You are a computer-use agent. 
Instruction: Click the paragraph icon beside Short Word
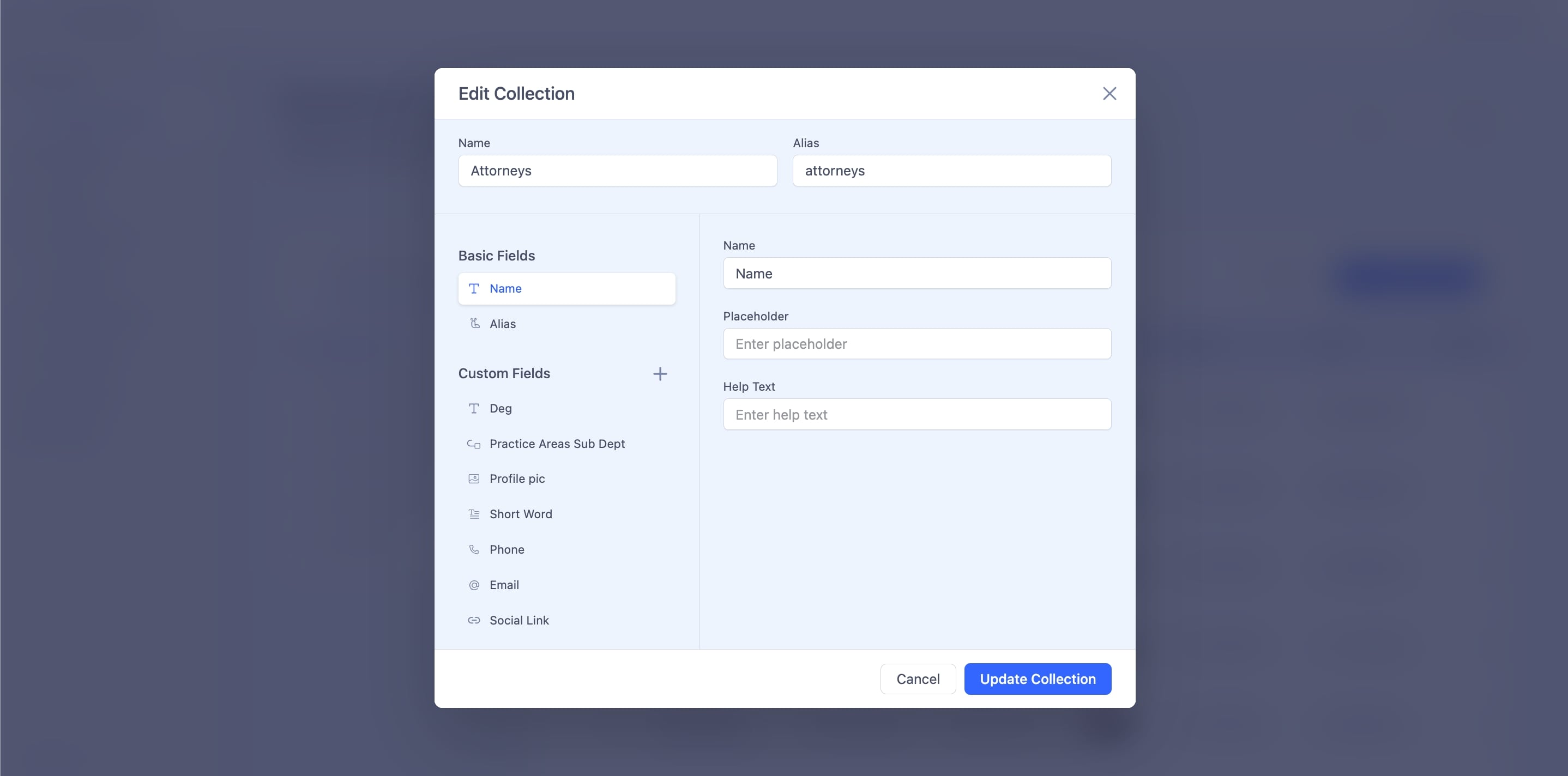474,514
